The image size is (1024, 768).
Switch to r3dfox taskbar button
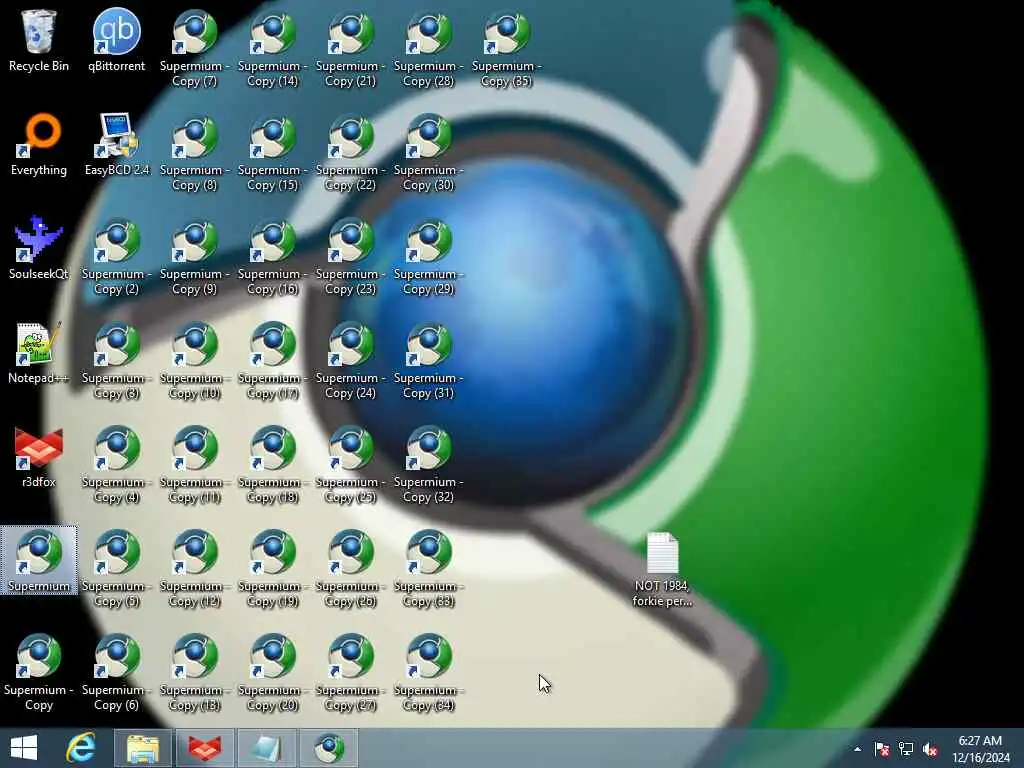pos(205,748)
